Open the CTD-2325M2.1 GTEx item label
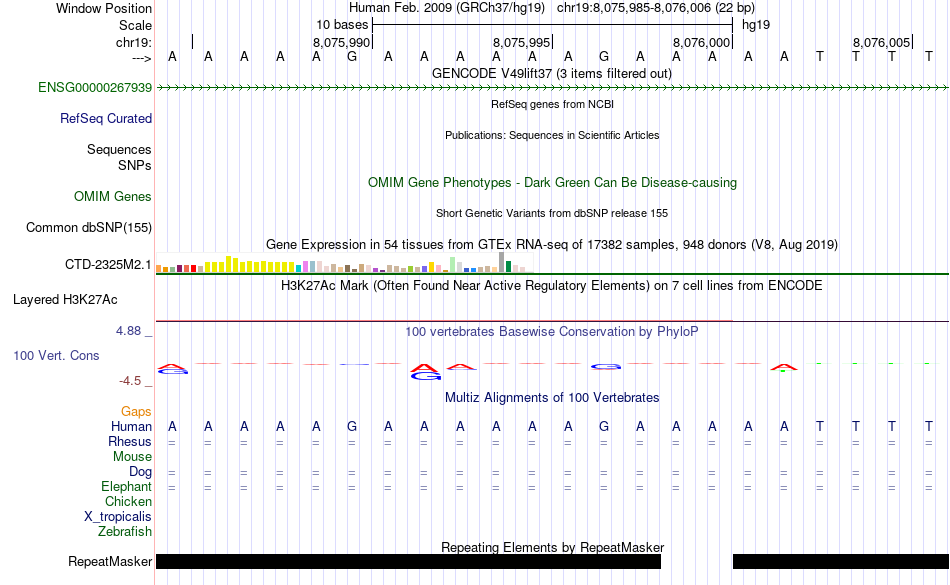The image size is (950, 585). 108,265
